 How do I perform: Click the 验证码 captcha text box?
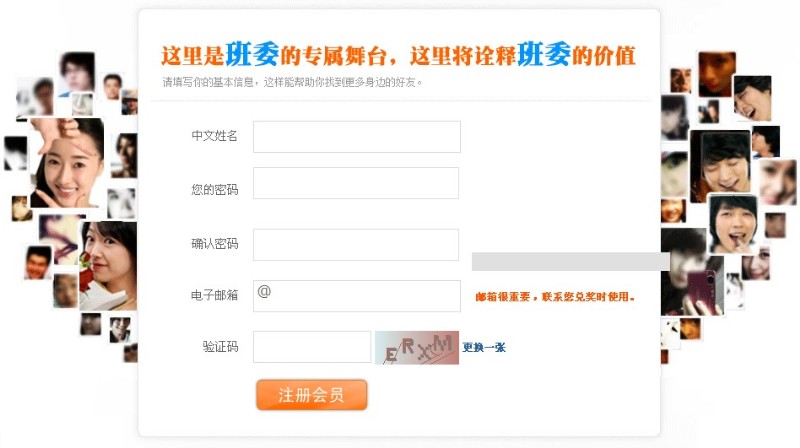[312, 347]
